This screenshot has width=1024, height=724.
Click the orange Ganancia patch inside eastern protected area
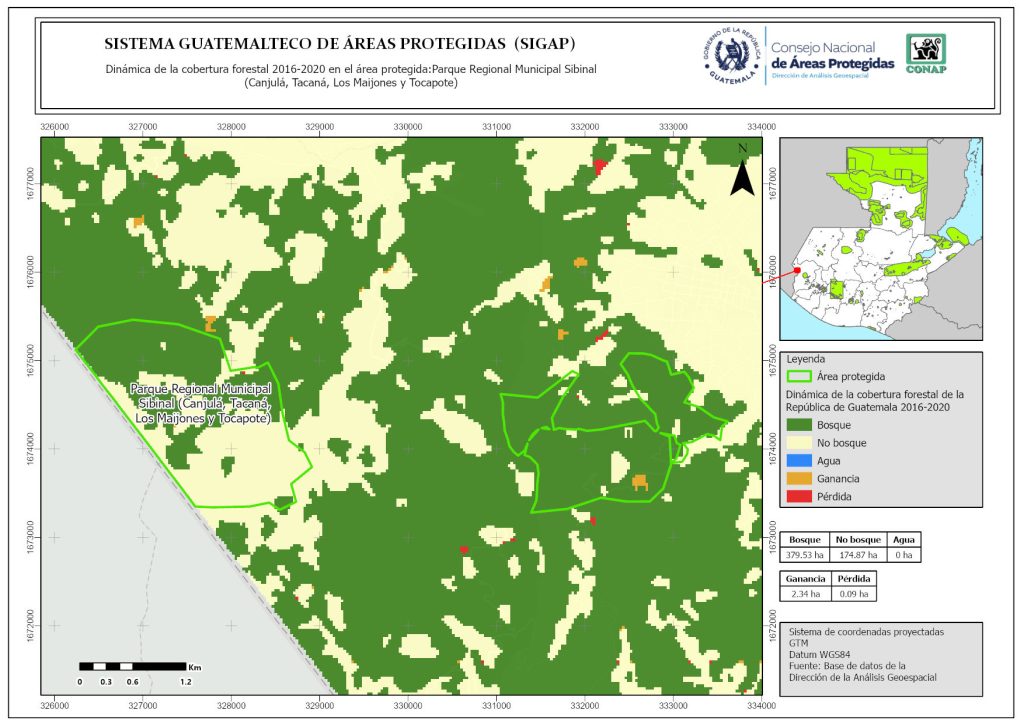[640, 483]
